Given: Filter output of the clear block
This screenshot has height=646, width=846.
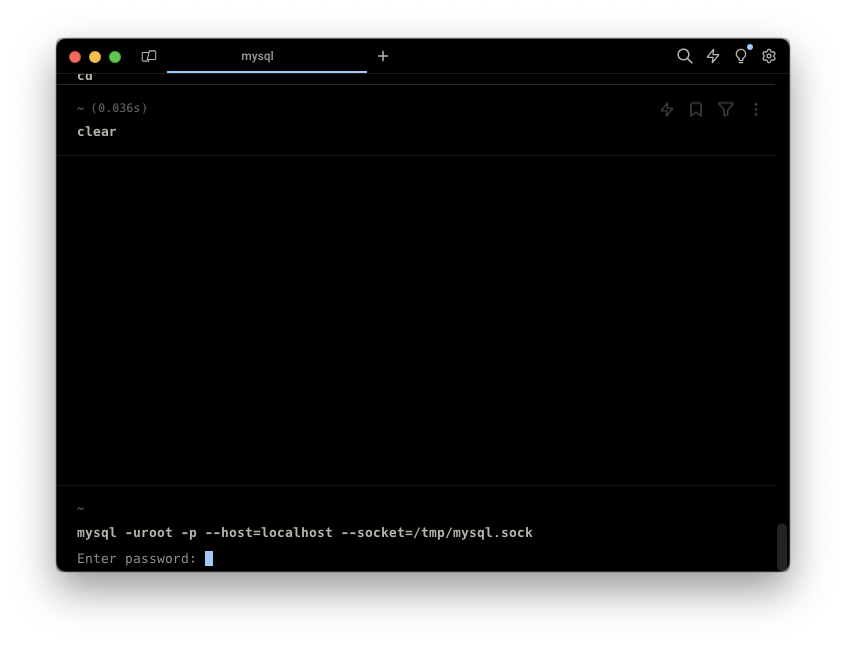Looking at the screenshot, I should click(x=726, y=109).
